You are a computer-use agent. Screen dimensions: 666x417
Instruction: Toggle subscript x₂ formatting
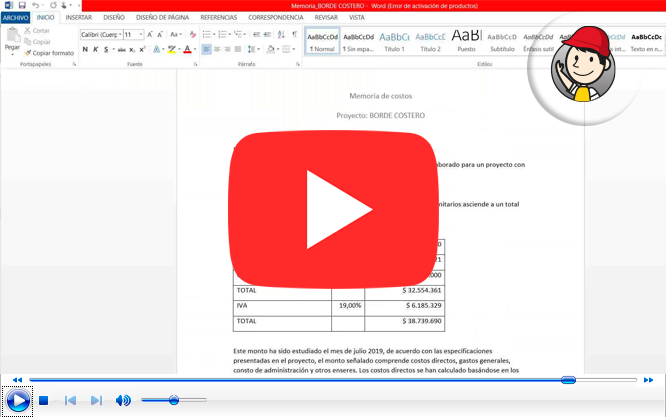click(x=132, y=50)
